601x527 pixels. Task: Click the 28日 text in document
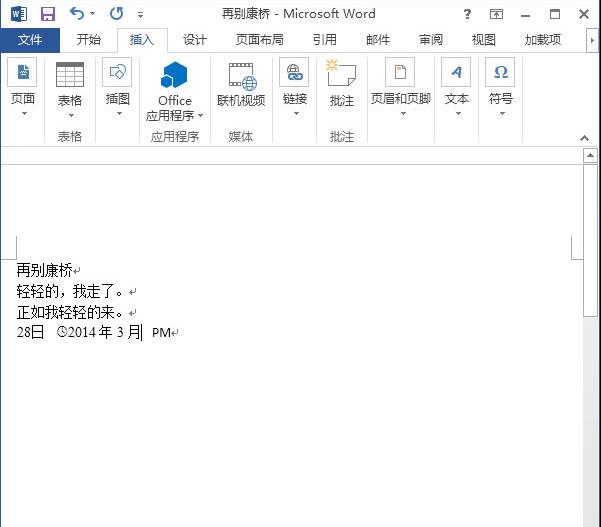[x=30, y=332]
